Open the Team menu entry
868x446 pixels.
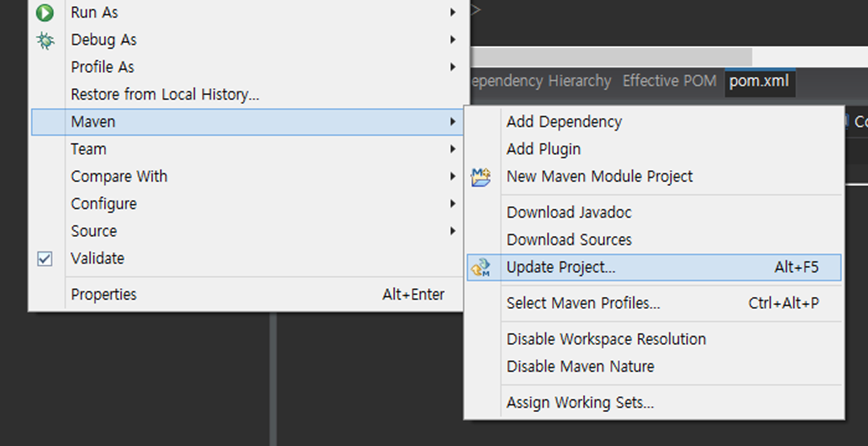(x=247, y=149)
